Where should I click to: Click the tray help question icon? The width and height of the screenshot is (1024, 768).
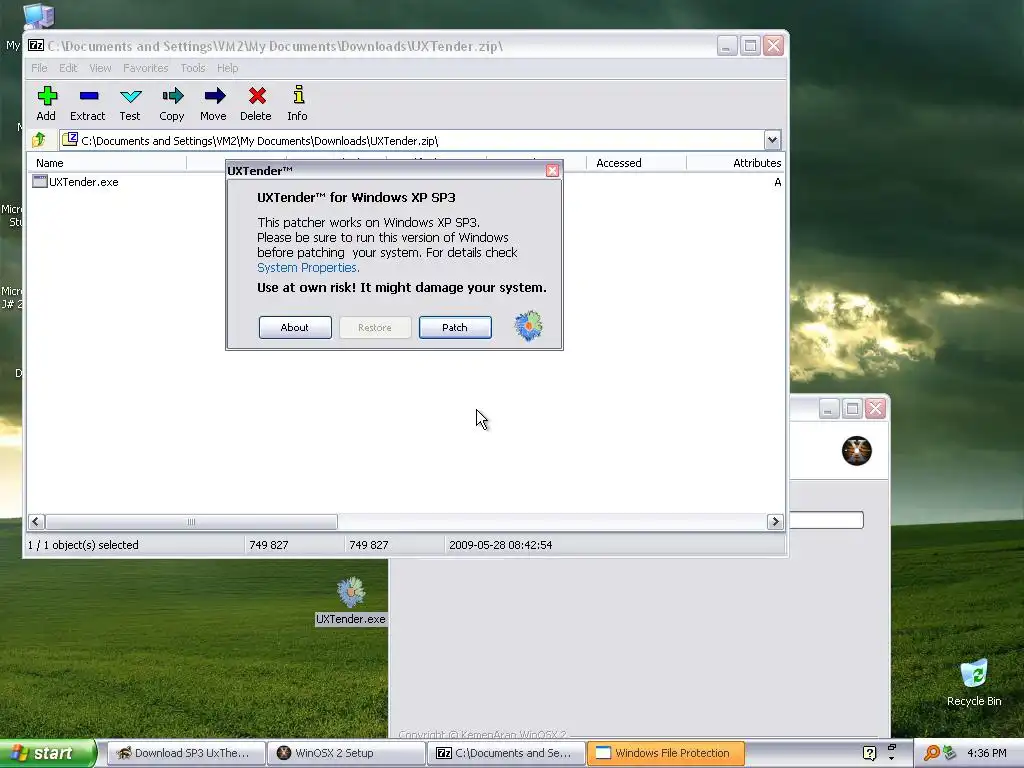(x=869, y=753)
